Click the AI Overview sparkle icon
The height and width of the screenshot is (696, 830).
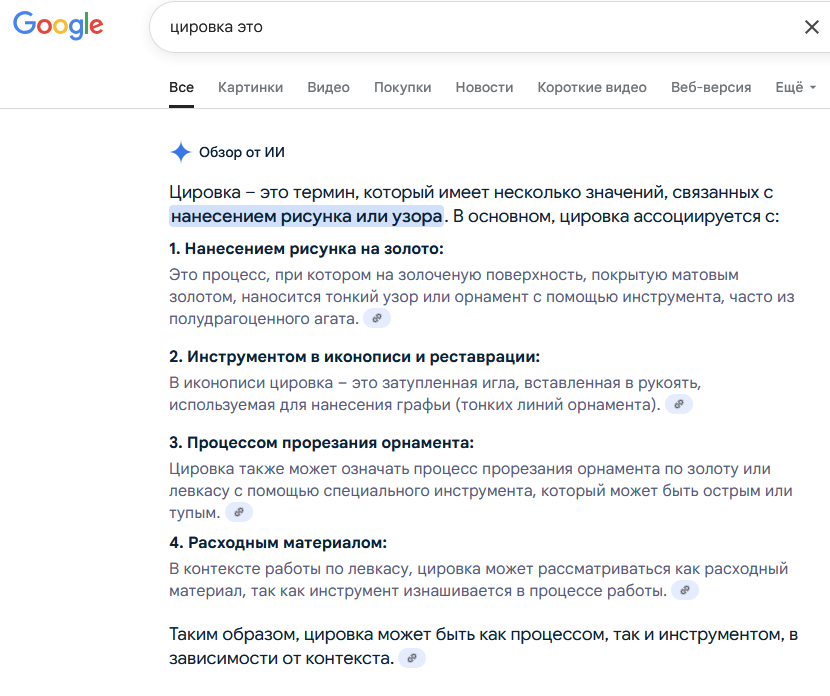click(x=182, y=151)
